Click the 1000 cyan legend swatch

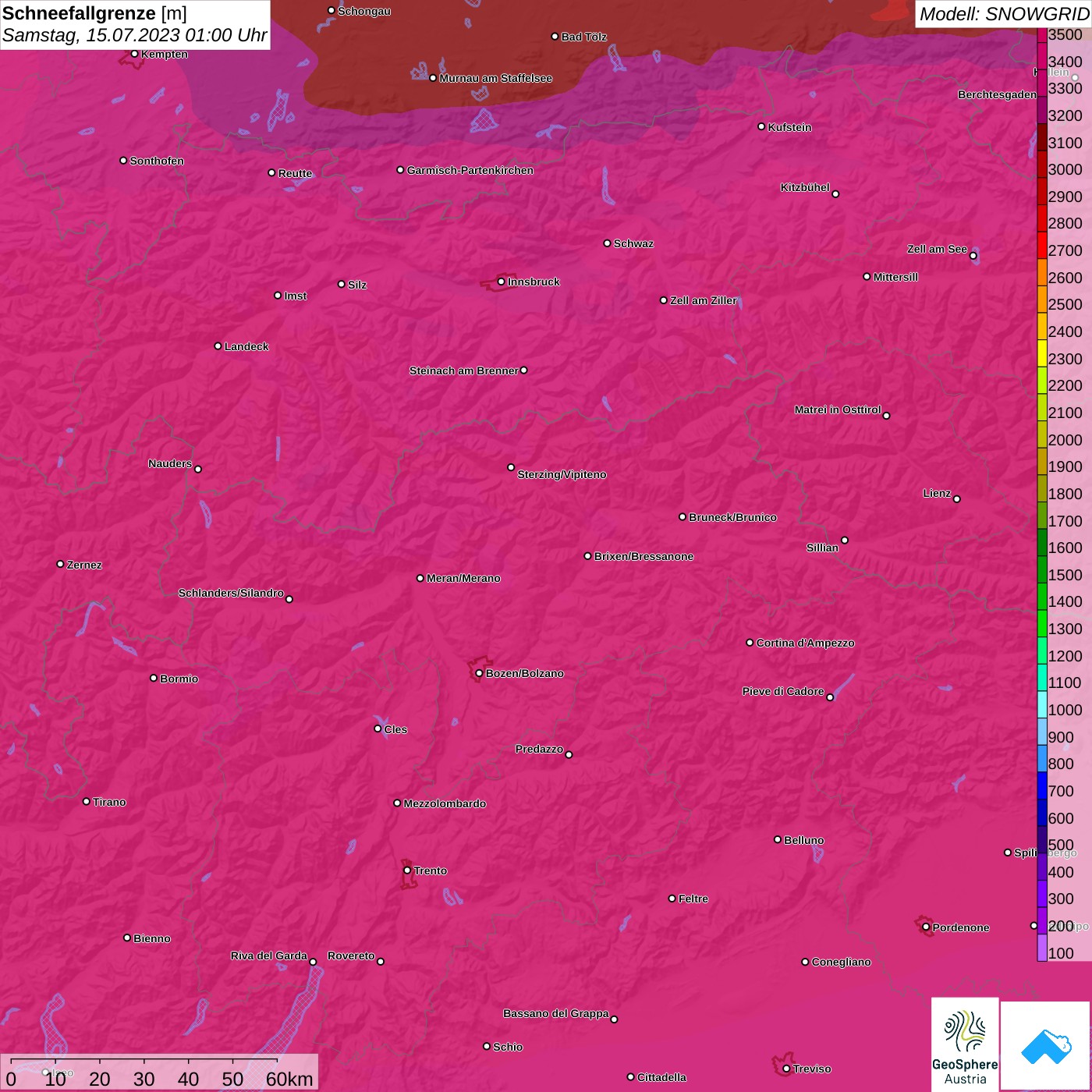click(1041, 704)
